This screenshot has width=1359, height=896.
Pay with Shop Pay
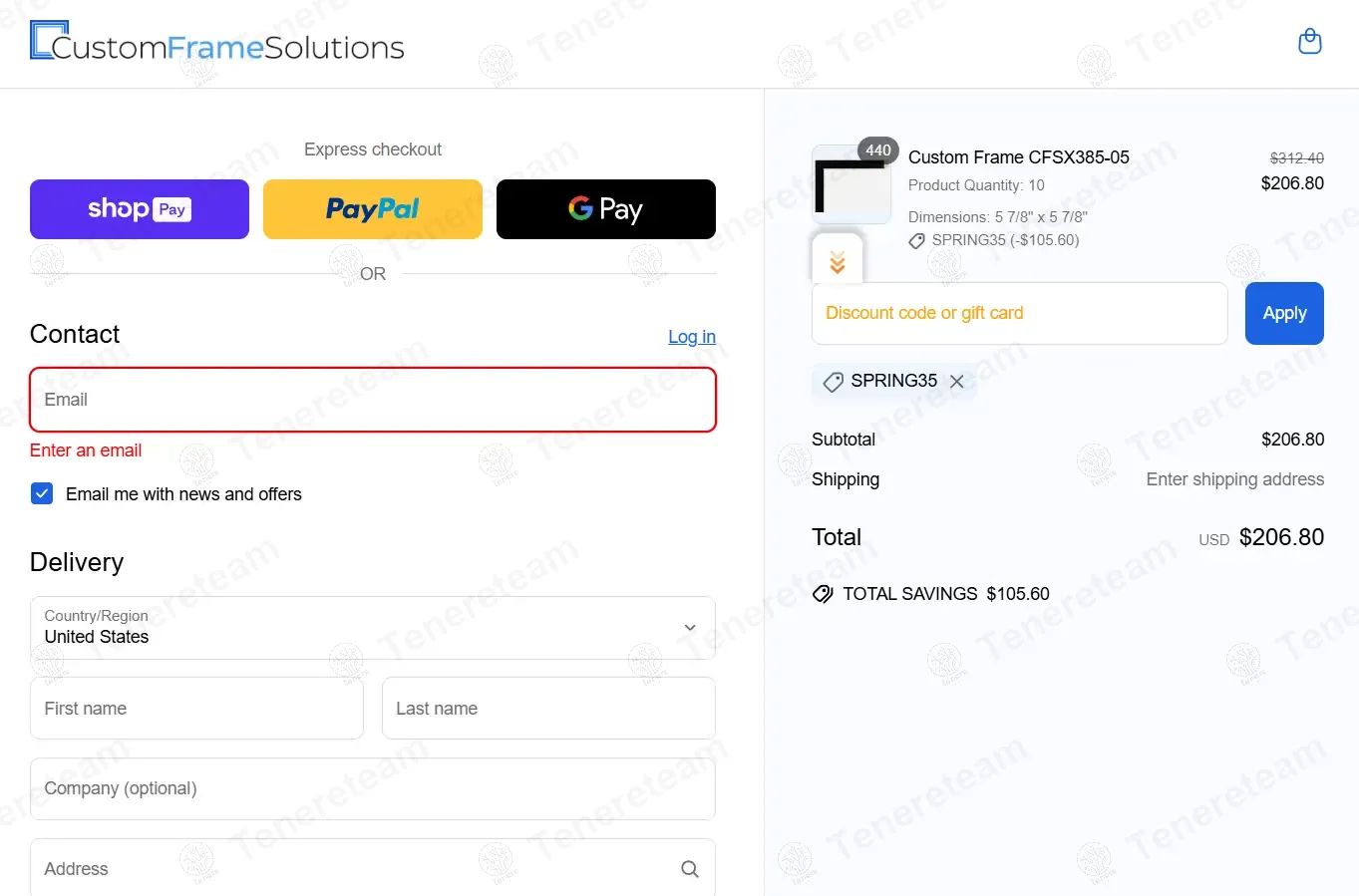(x=140, y=209)
